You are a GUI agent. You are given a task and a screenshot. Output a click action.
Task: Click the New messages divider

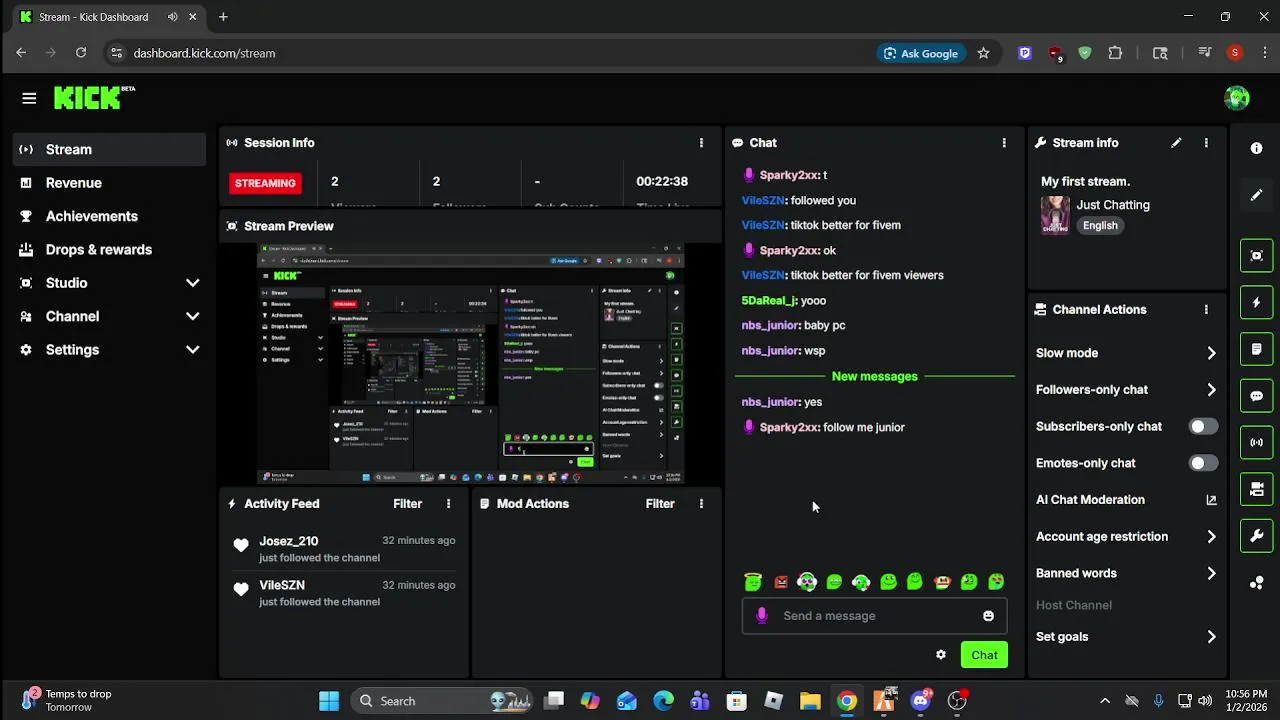[875, 377]
